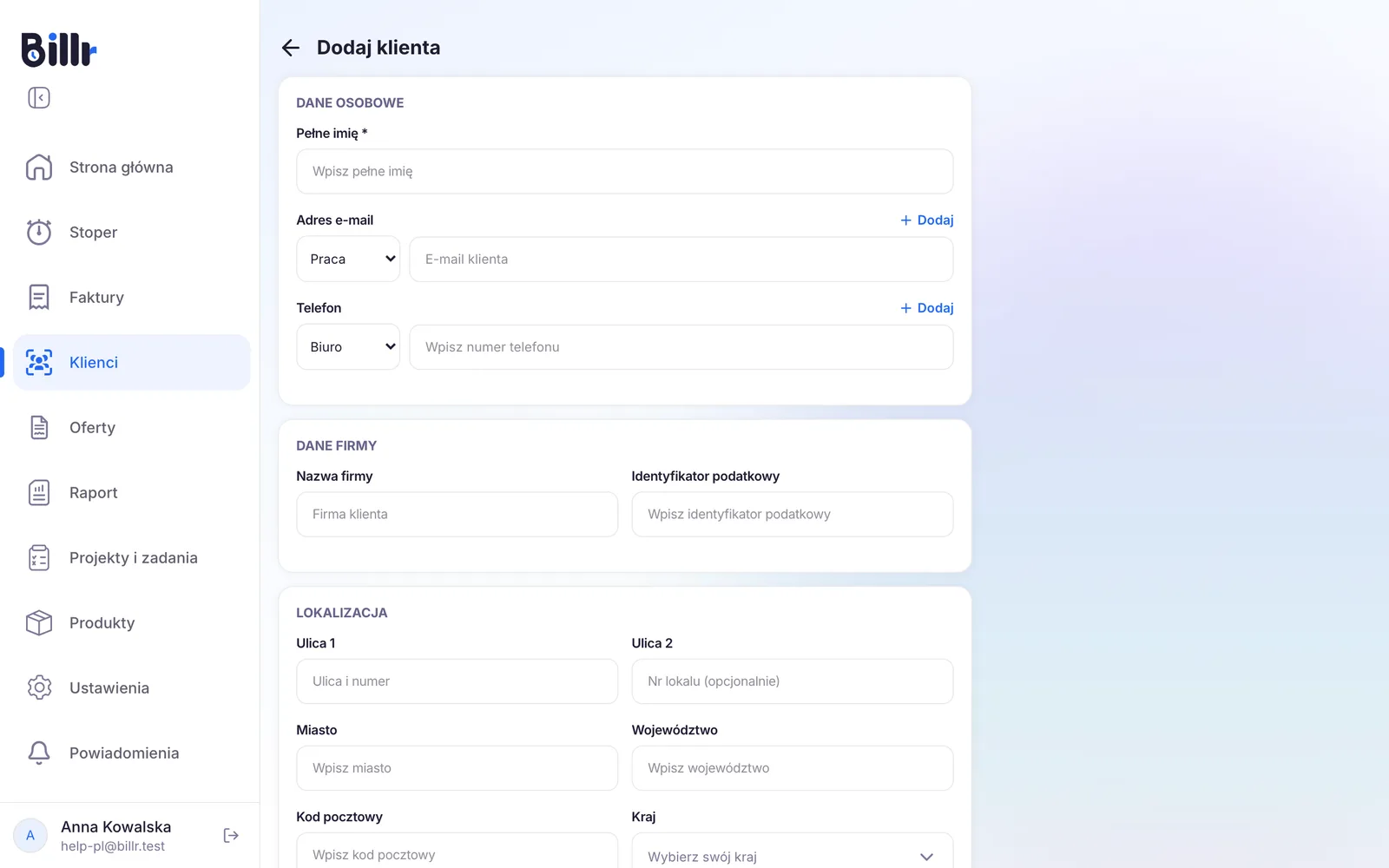Open Ustawienia gear icon

pyautogui.click(x=39, y=687)
